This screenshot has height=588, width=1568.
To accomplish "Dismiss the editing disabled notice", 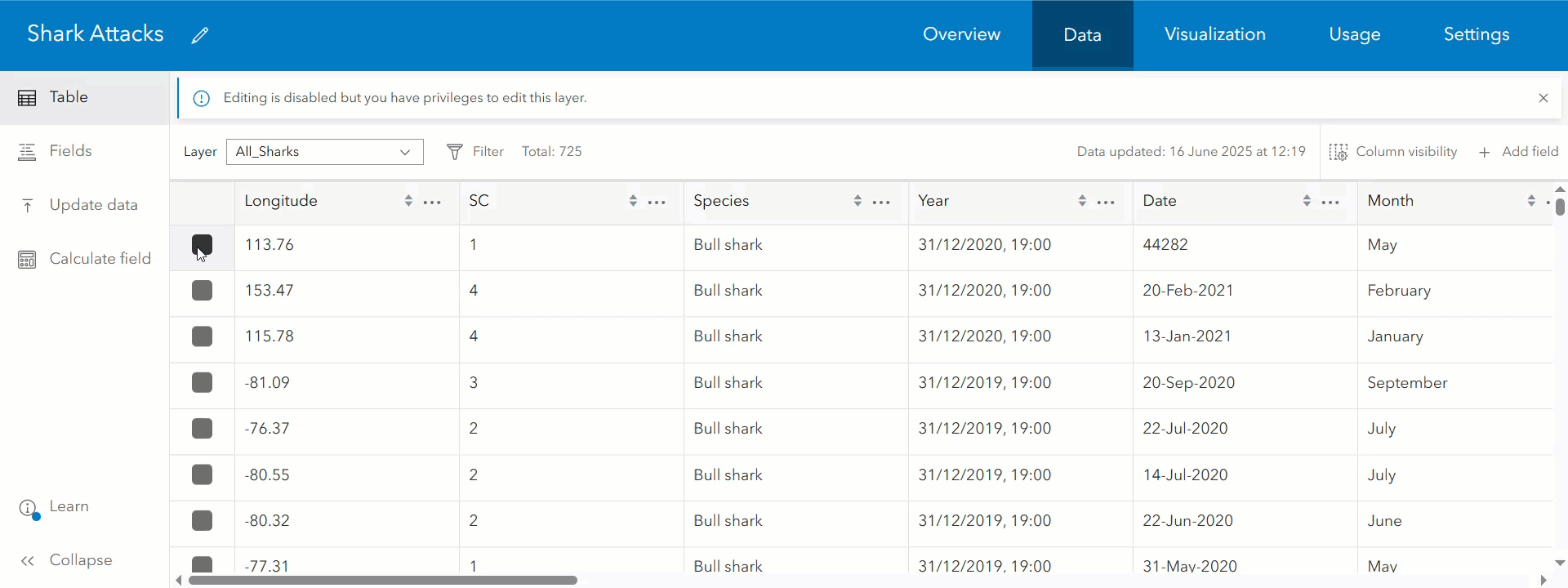I will pyautogui.click(x=1543, y=98).
